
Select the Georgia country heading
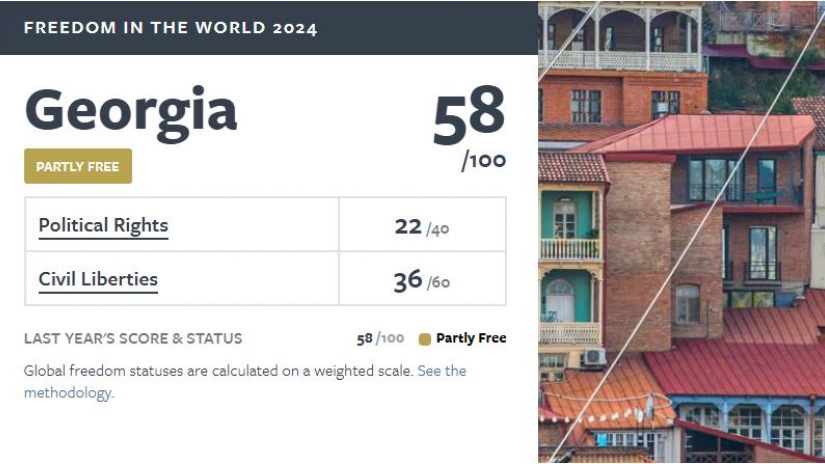coord(131,111)
